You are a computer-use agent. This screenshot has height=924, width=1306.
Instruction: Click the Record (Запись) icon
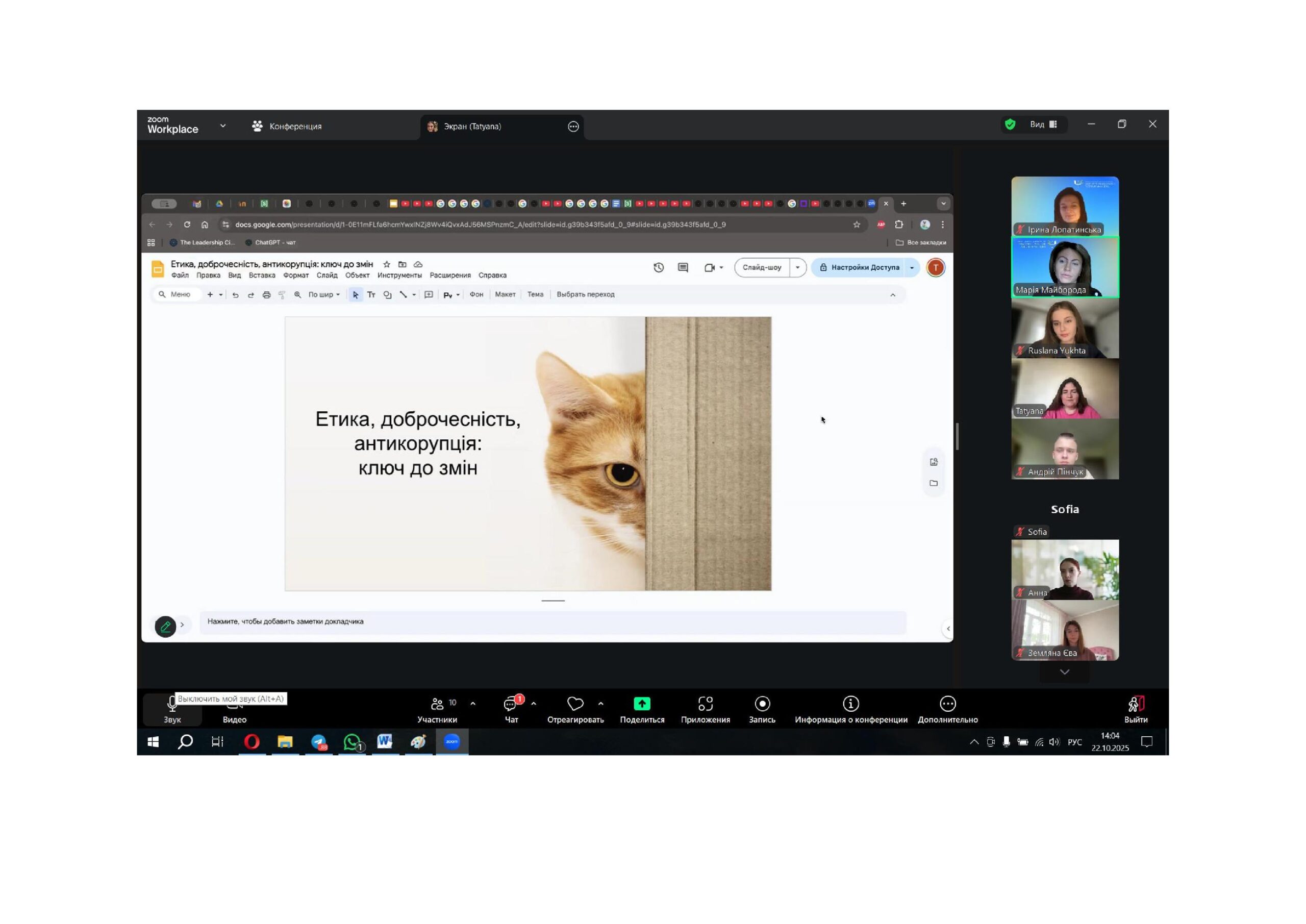(762, 704)
